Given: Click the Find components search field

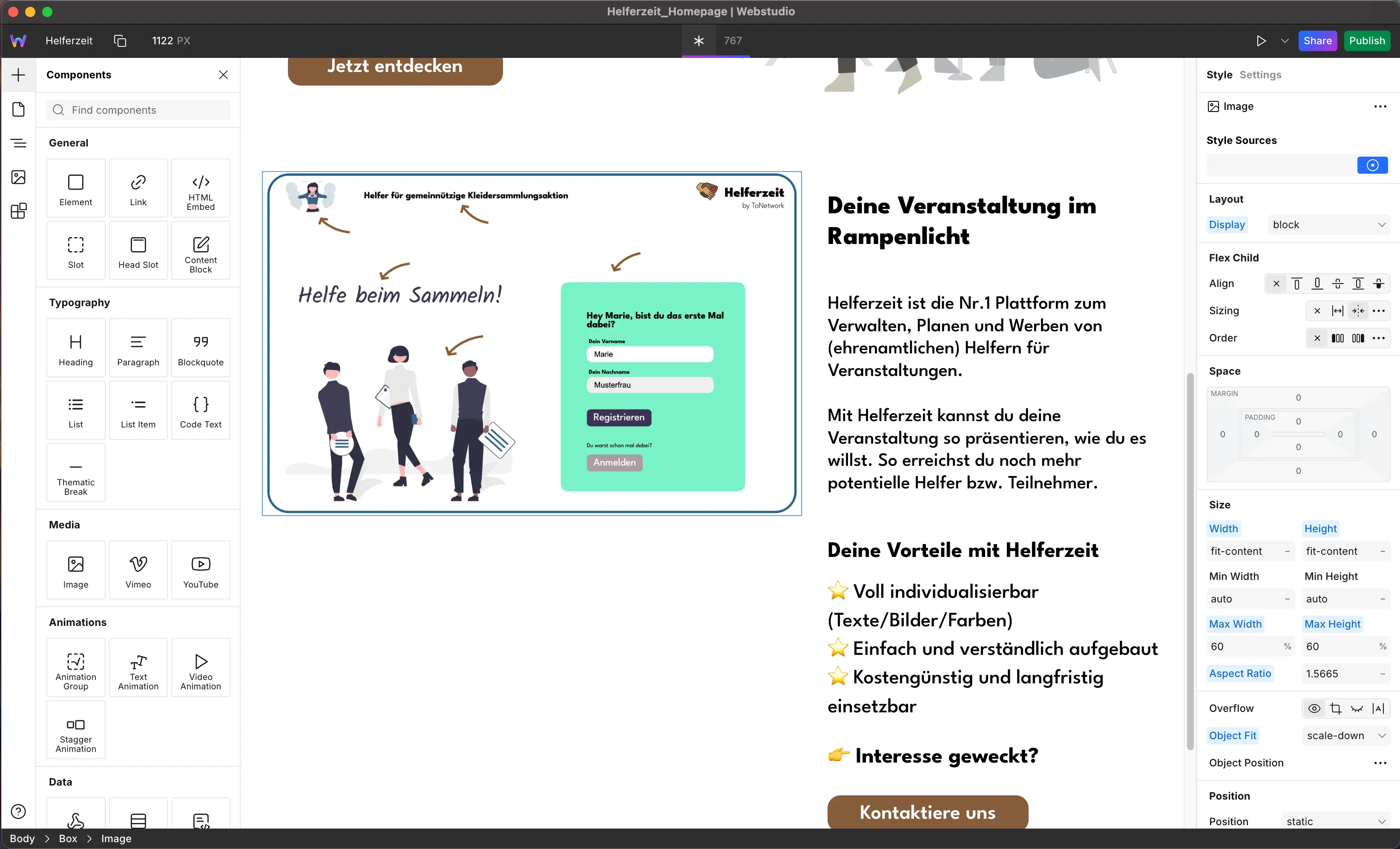Looking at the screenshot, I should coord(138,110).
